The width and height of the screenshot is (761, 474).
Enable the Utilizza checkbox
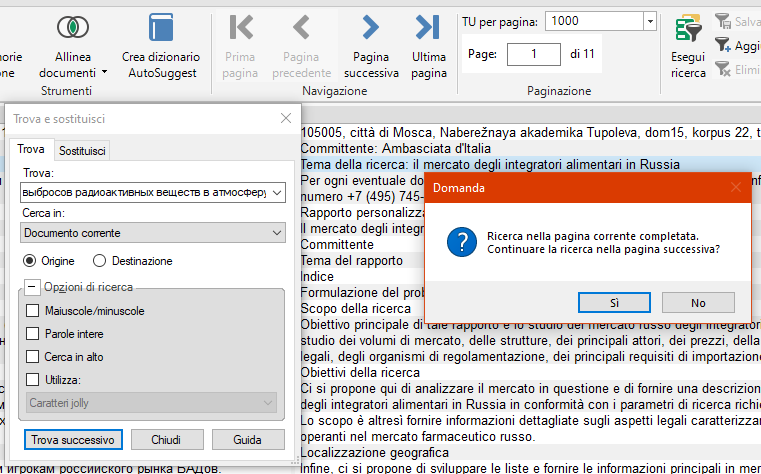pyautogui.click(x=33, y=379)
